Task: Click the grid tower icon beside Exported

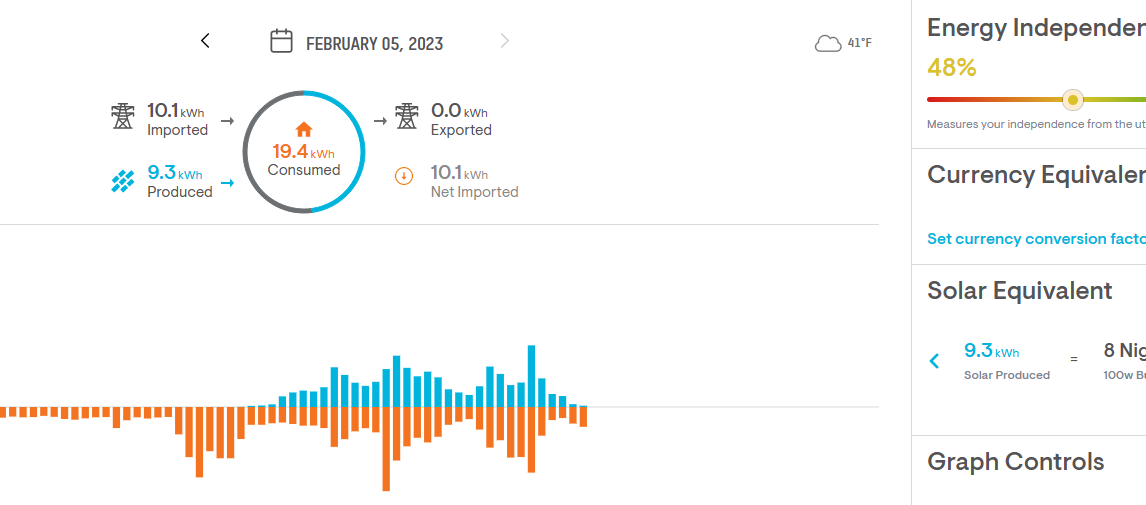Action: click(x=406, y=116)
